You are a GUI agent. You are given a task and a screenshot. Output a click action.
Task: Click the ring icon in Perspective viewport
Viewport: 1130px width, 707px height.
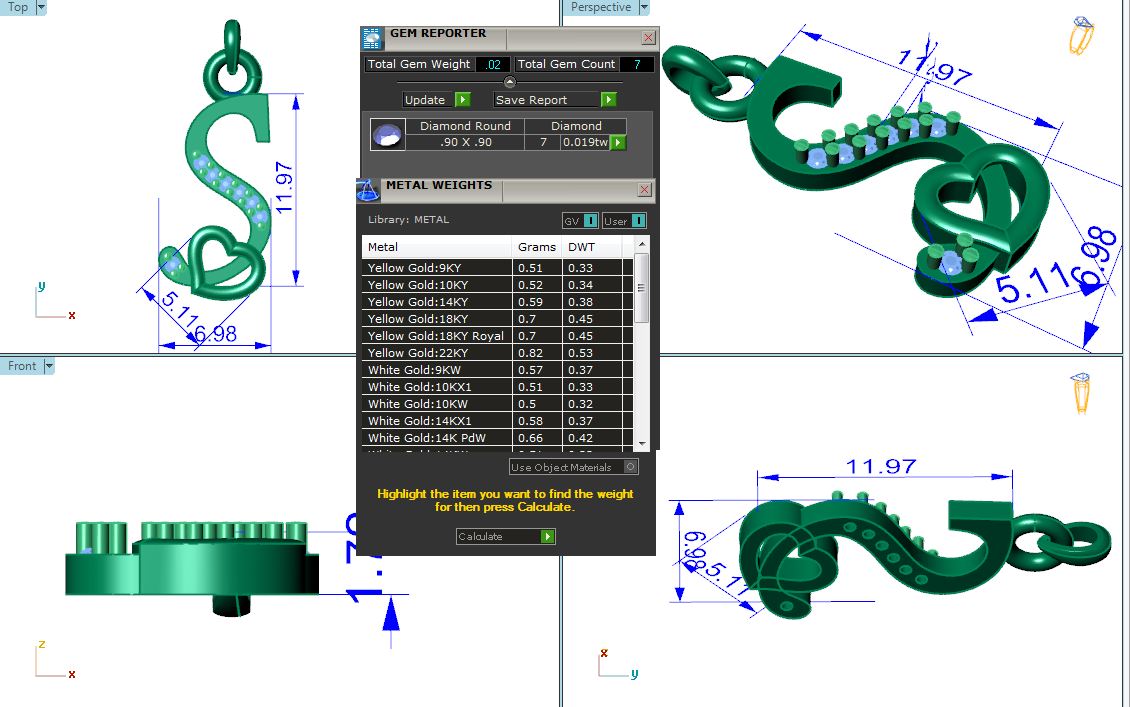click(1082, 36)
